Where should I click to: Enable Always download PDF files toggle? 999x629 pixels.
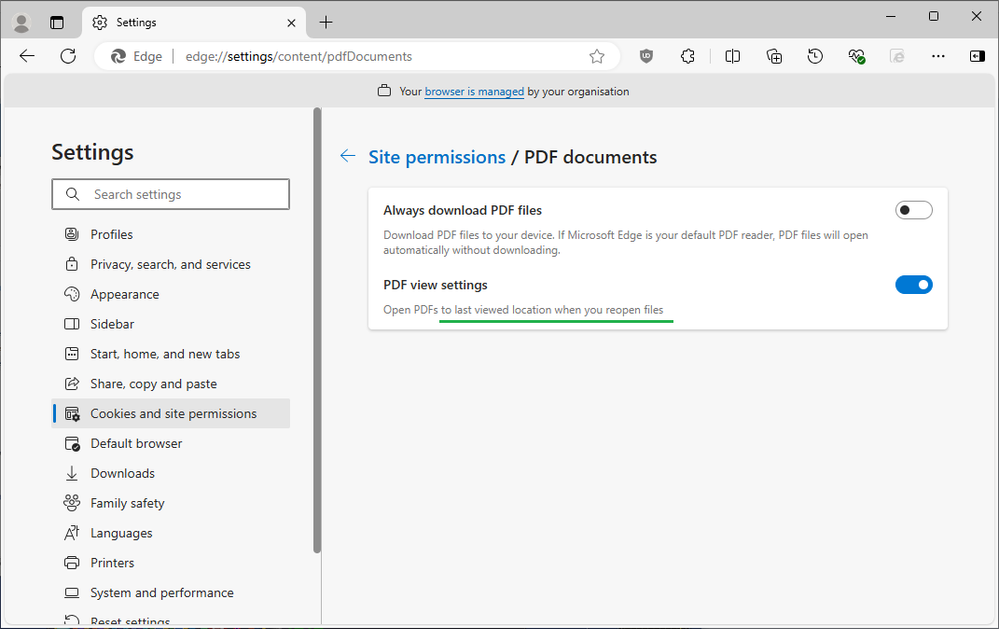pos(913,210)
